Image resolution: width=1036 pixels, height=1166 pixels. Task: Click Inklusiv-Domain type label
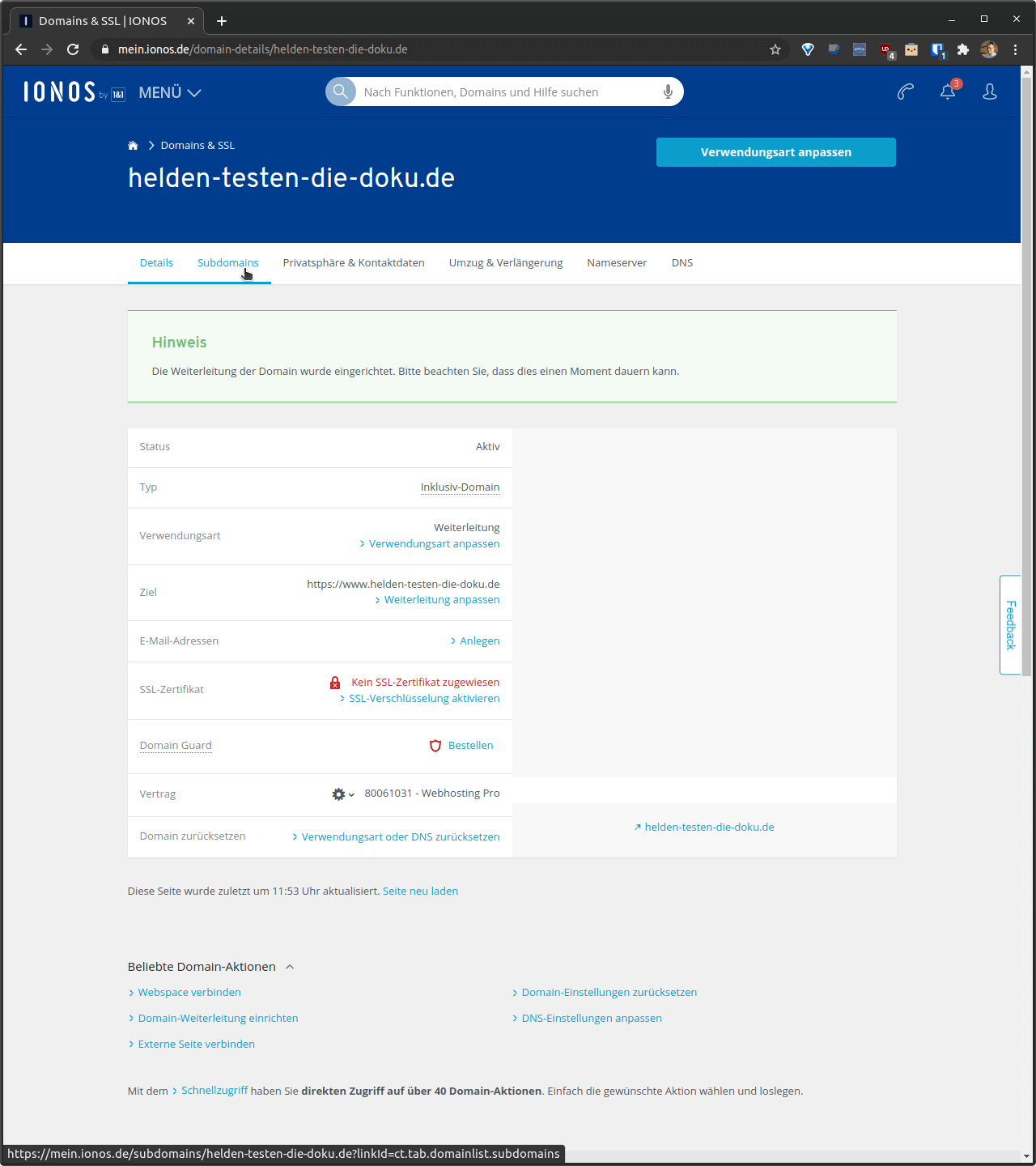460,487
